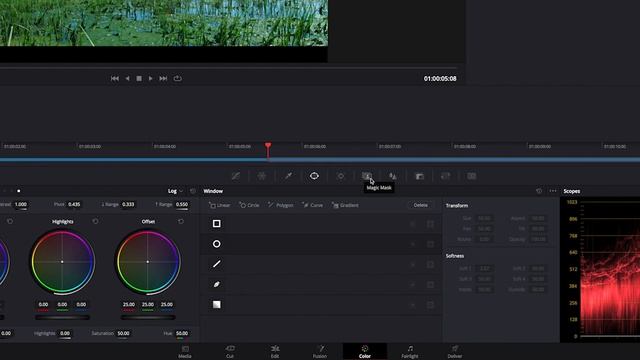The height and width of the screenshot is (360, 640).
Task: Open the Window palette options menu
Action: (553, 191)
